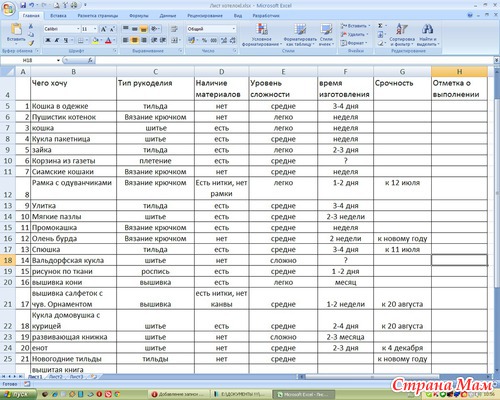
Task: Switch to the Данные tab
Action: click(168, 16)
